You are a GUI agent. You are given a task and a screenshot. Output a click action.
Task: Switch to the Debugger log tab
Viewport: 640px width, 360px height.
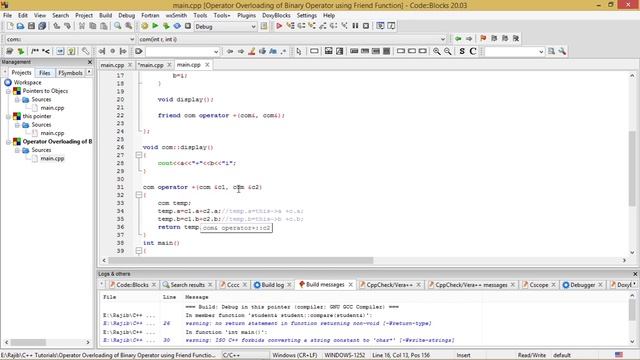tap(582, 285)
